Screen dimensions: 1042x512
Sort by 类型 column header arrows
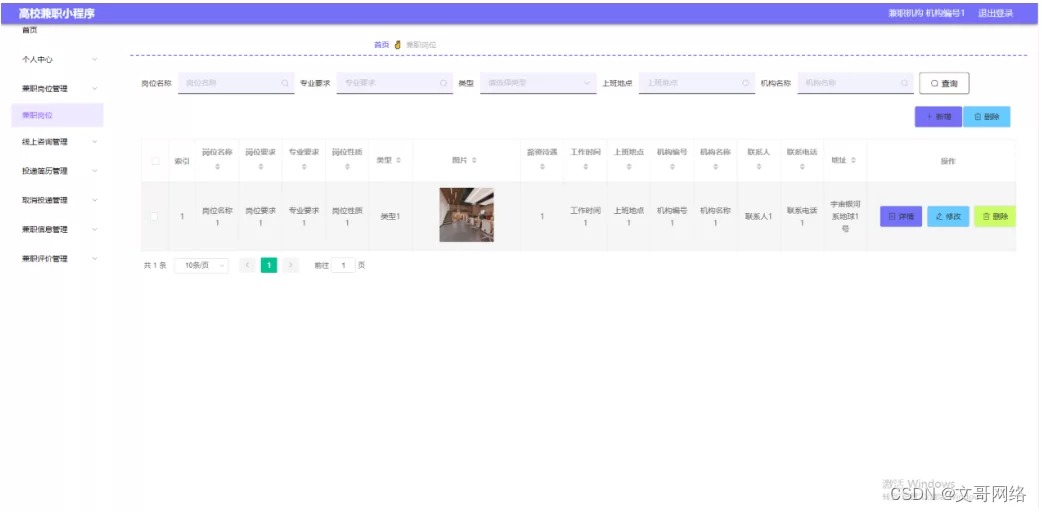coord(398,160)
